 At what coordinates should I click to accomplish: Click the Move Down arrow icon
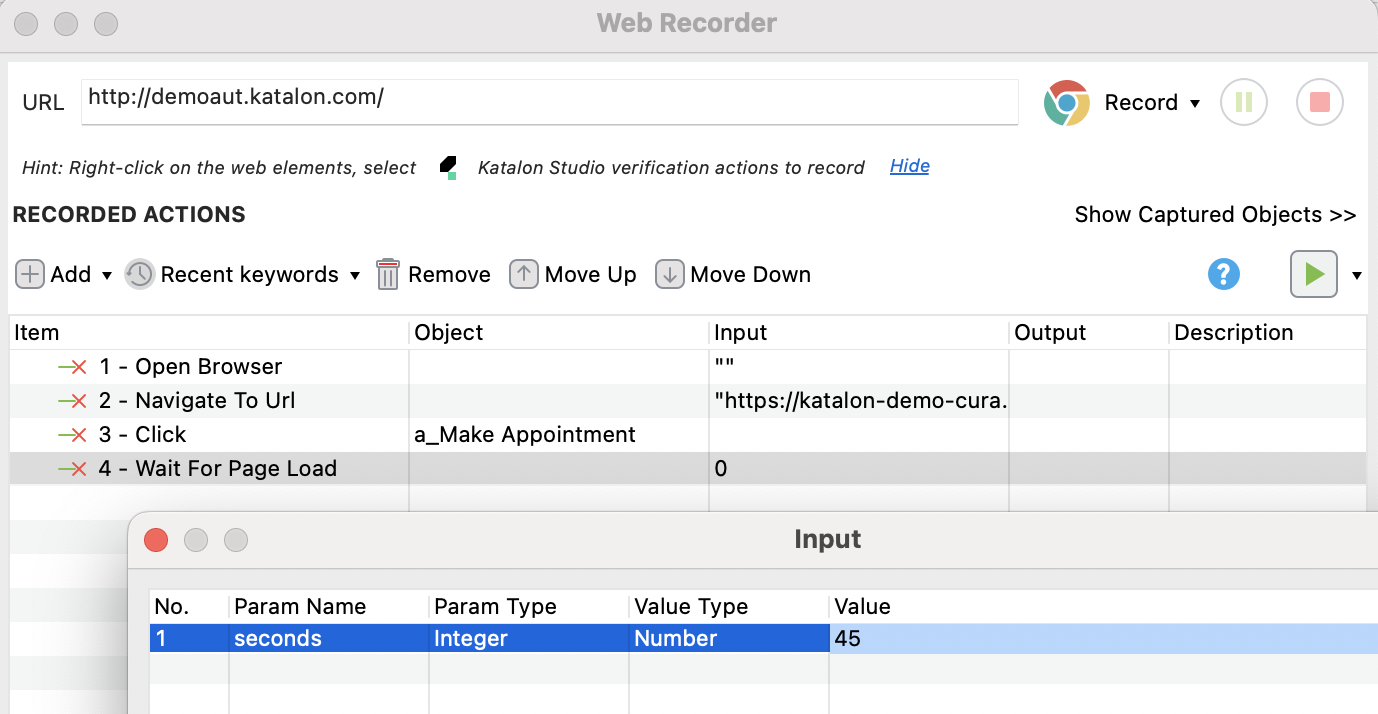[670, 273]
